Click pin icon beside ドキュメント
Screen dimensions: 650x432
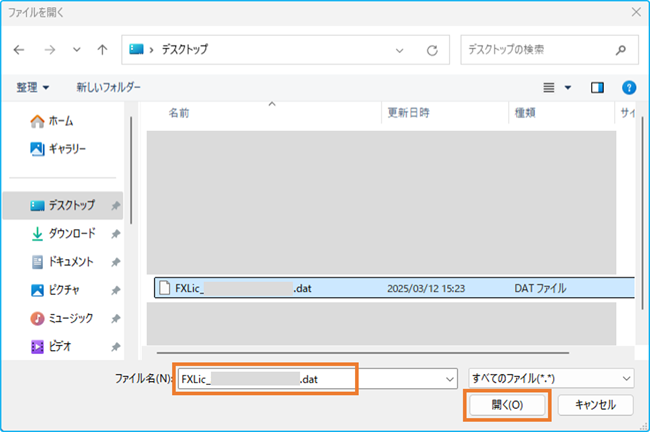116,262
